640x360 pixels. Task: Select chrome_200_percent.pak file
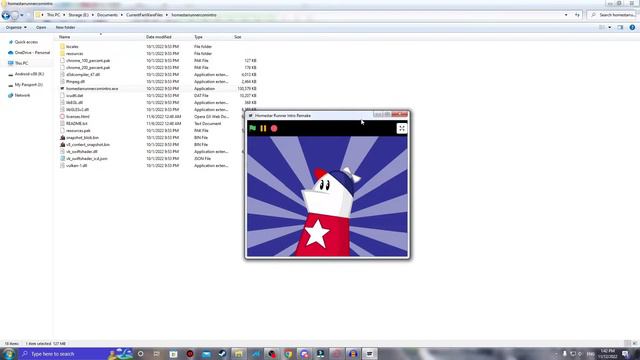coord(88,67)
